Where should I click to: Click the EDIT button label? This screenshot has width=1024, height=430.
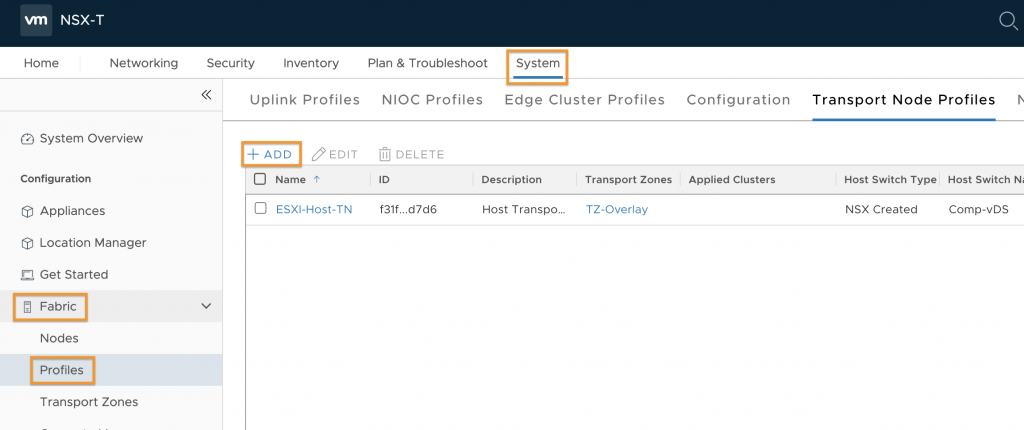344,155
